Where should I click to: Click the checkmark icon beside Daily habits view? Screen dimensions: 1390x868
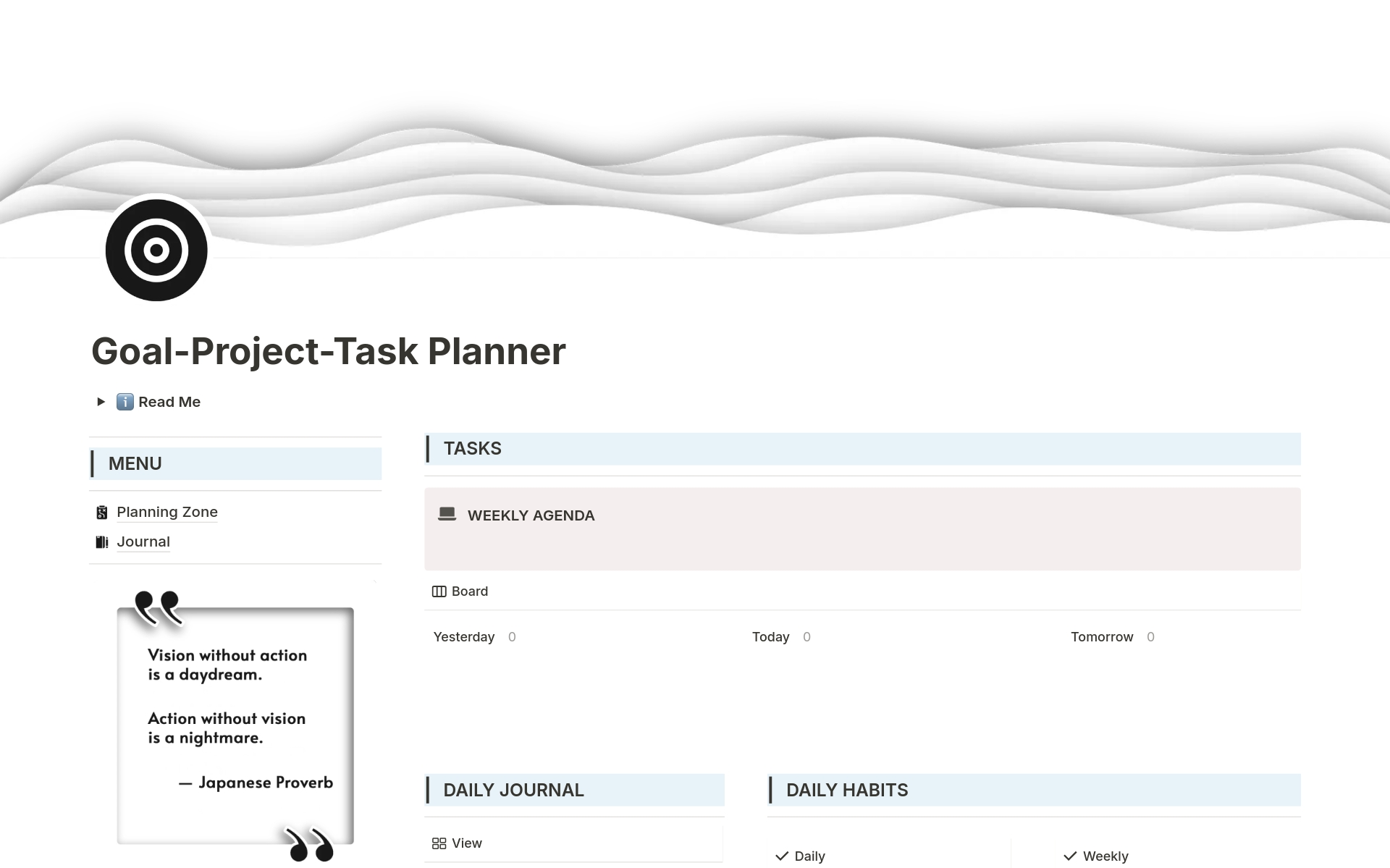point(783,856)
